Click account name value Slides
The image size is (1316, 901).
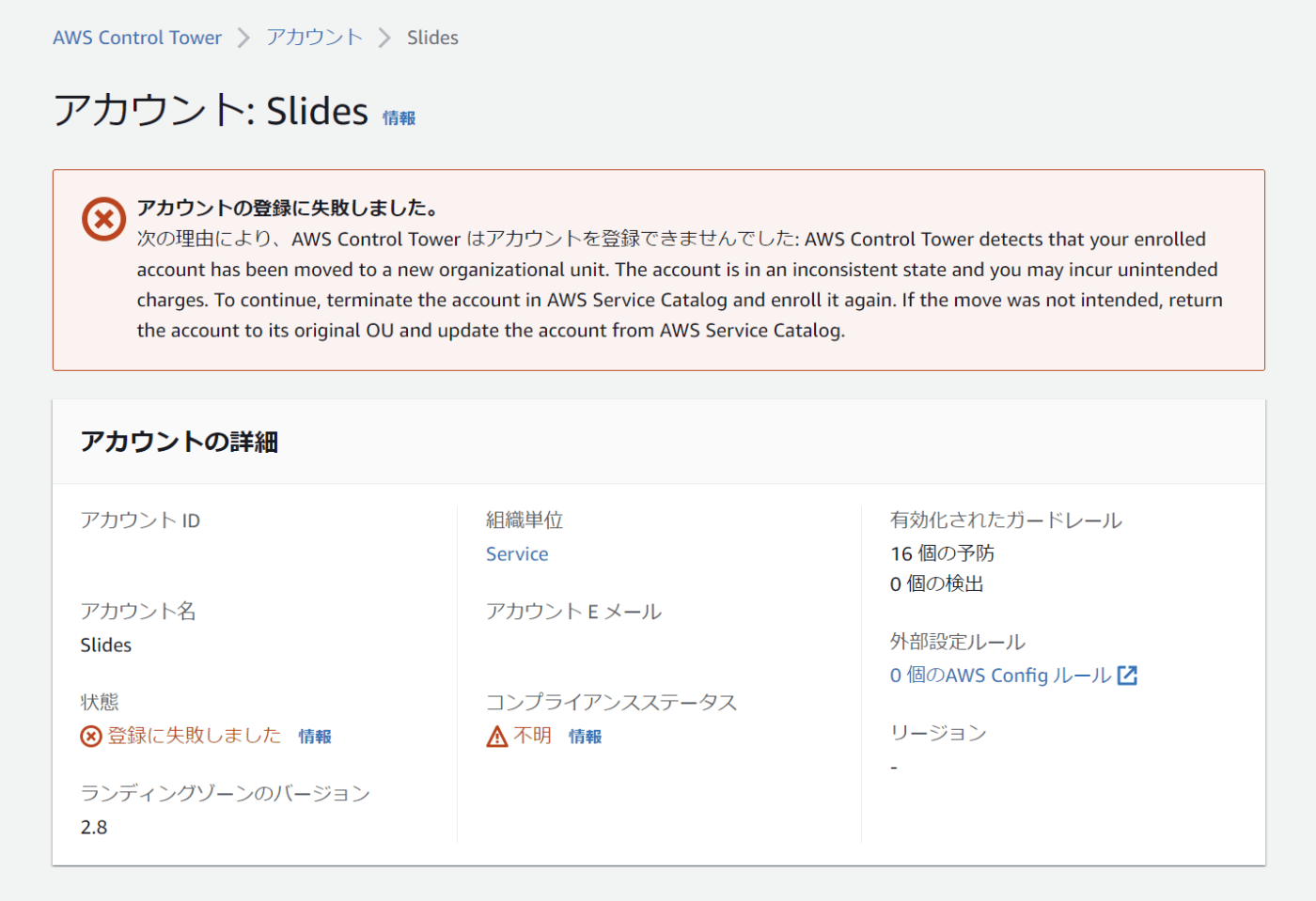point(106,645)
